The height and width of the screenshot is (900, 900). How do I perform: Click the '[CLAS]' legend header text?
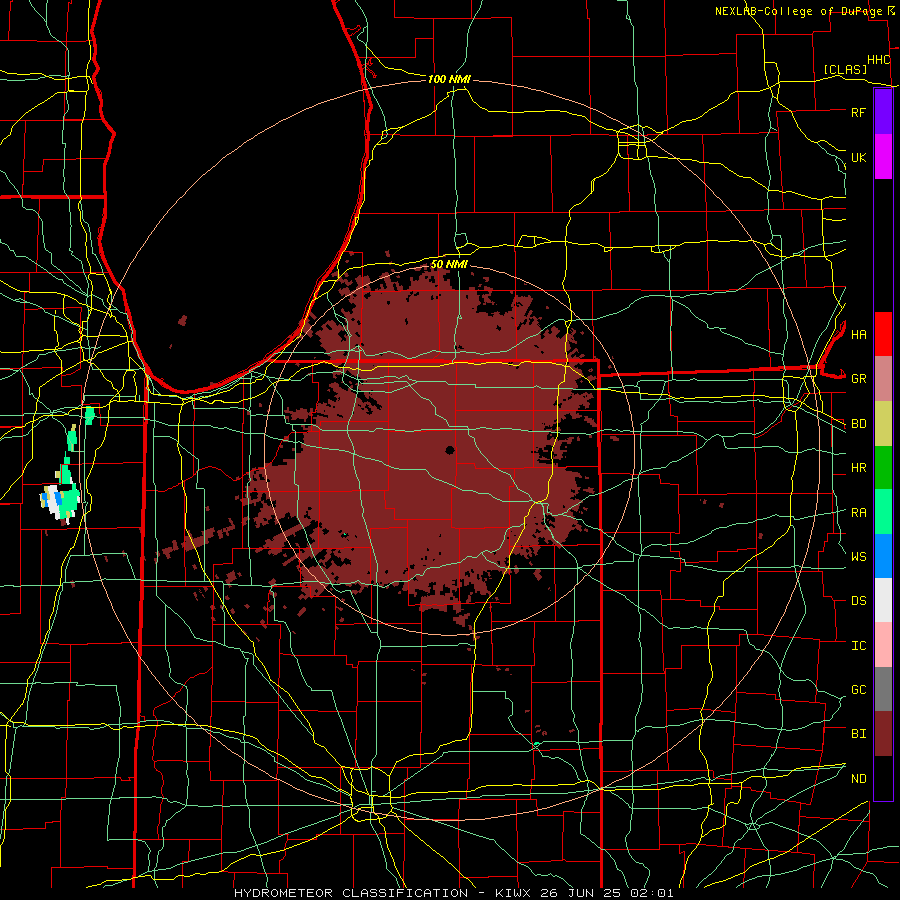point(845,69)
